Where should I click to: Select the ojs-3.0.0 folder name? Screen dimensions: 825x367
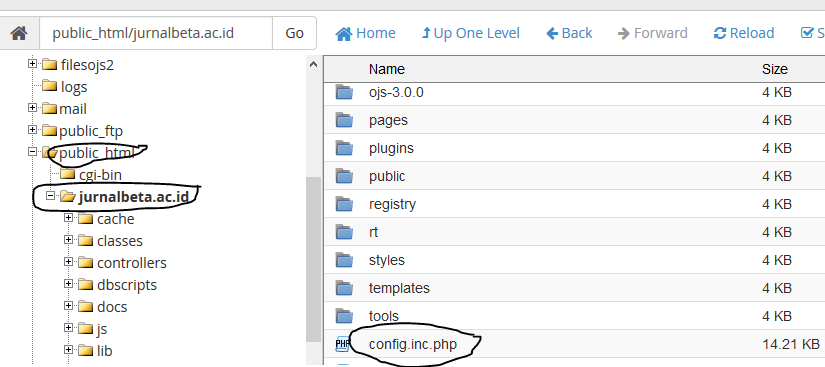396,93
